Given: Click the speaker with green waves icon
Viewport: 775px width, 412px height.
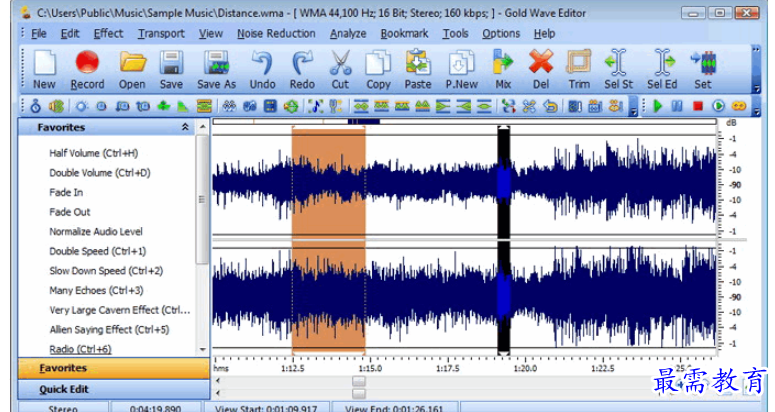Looking at the screenshot, I should 56,106.
